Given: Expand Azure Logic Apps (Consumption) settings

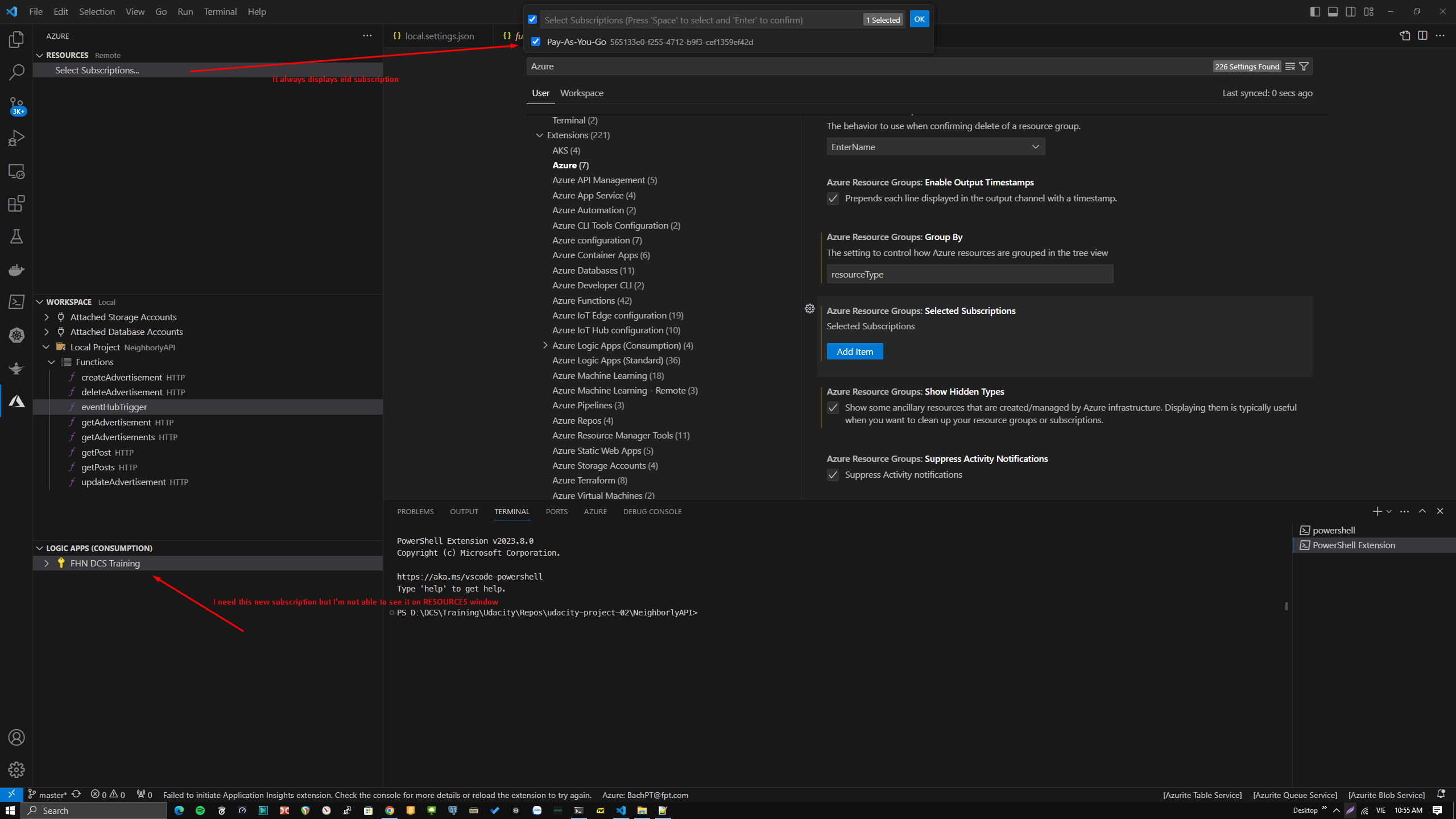Looking at the screenshot, I should (545, 345).
